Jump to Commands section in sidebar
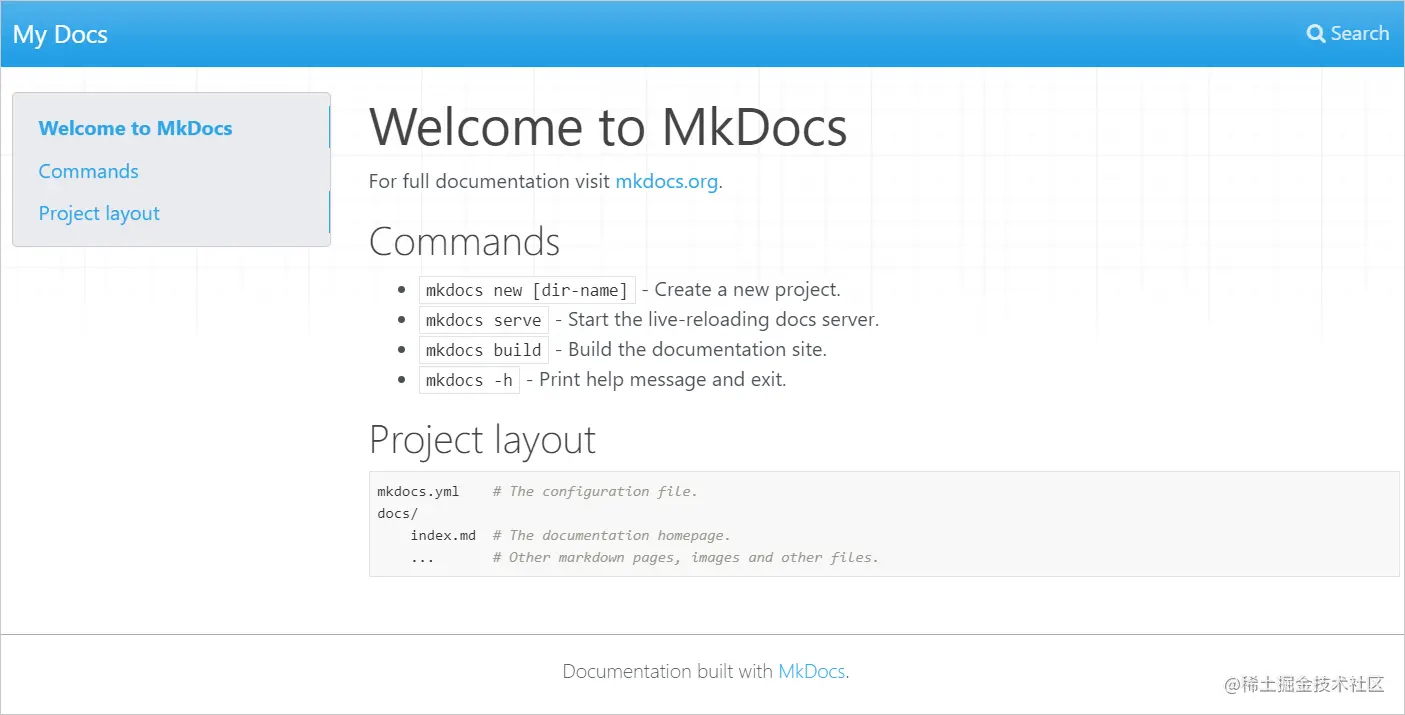Image resolution: width=1405 pixels, height=715 pixels. pos(88,171)
